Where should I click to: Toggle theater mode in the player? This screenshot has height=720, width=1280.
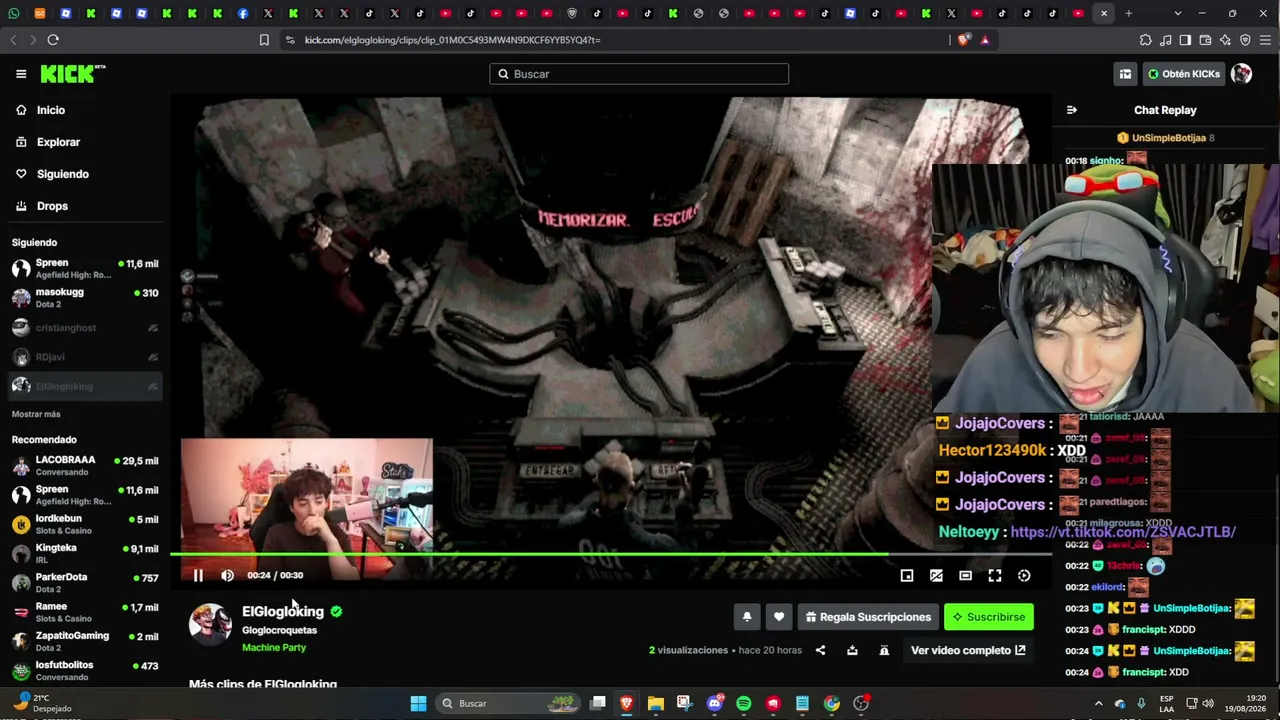[965, 575]
